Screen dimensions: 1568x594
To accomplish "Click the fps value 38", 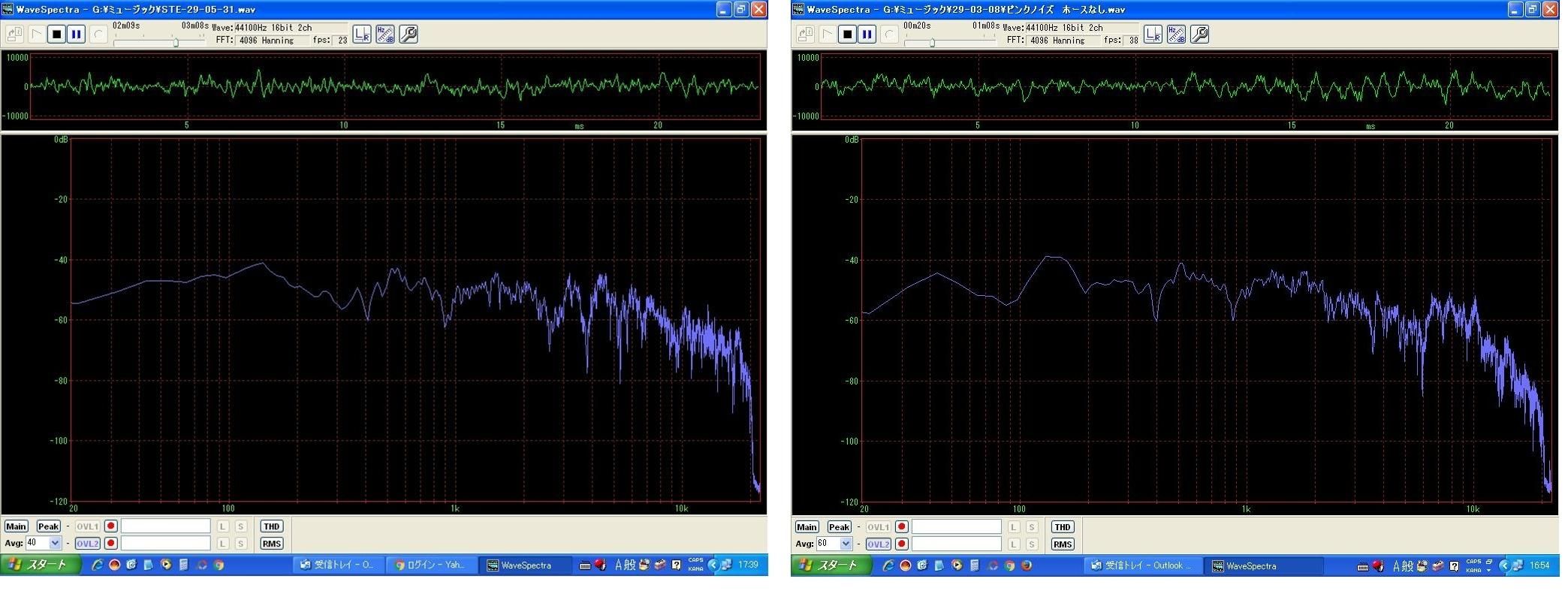I will point(1133,41).
